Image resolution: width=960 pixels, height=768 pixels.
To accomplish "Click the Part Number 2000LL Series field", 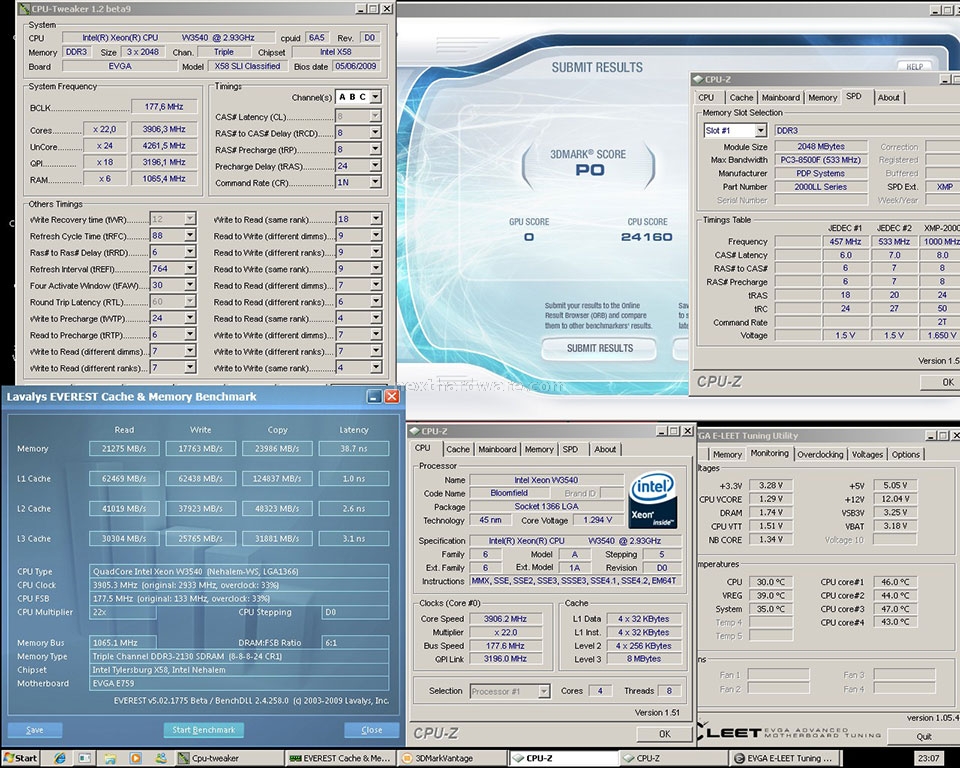I will (x=820, y=187).
